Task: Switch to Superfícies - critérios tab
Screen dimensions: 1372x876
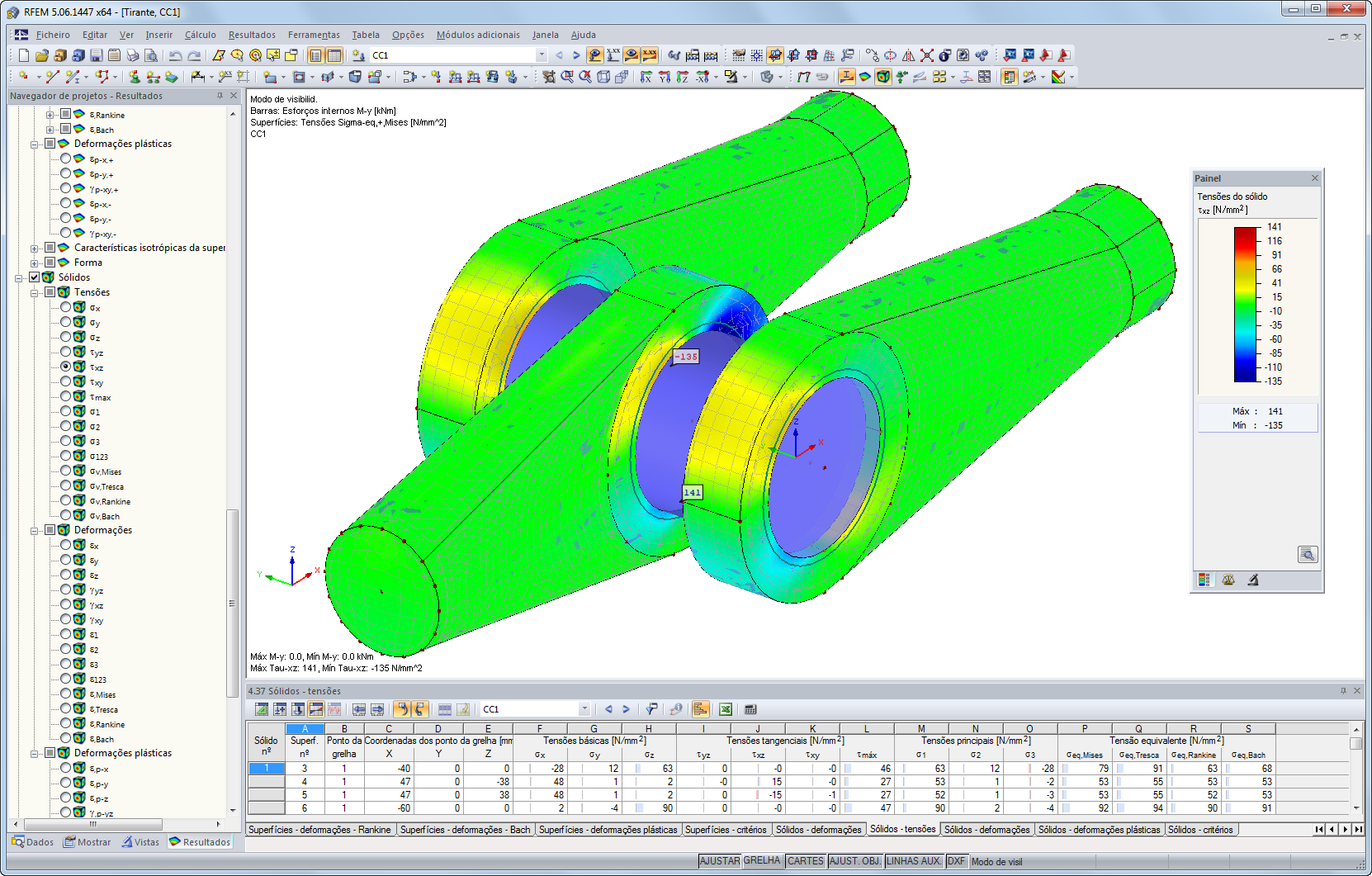Action: click(726, 830)
